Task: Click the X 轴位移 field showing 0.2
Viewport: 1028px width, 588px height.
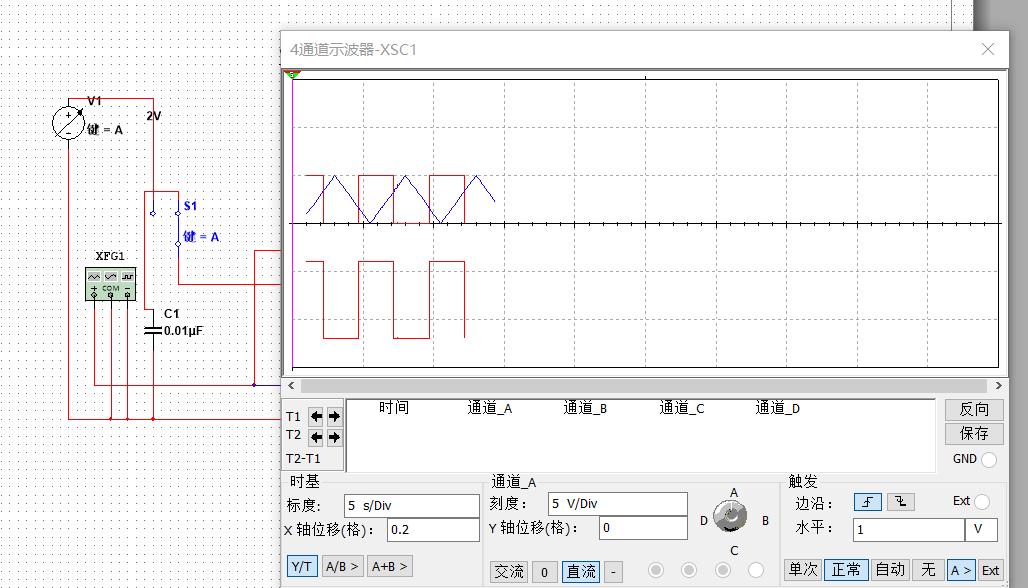Action: pyautogui.click(x=433, y=530)
